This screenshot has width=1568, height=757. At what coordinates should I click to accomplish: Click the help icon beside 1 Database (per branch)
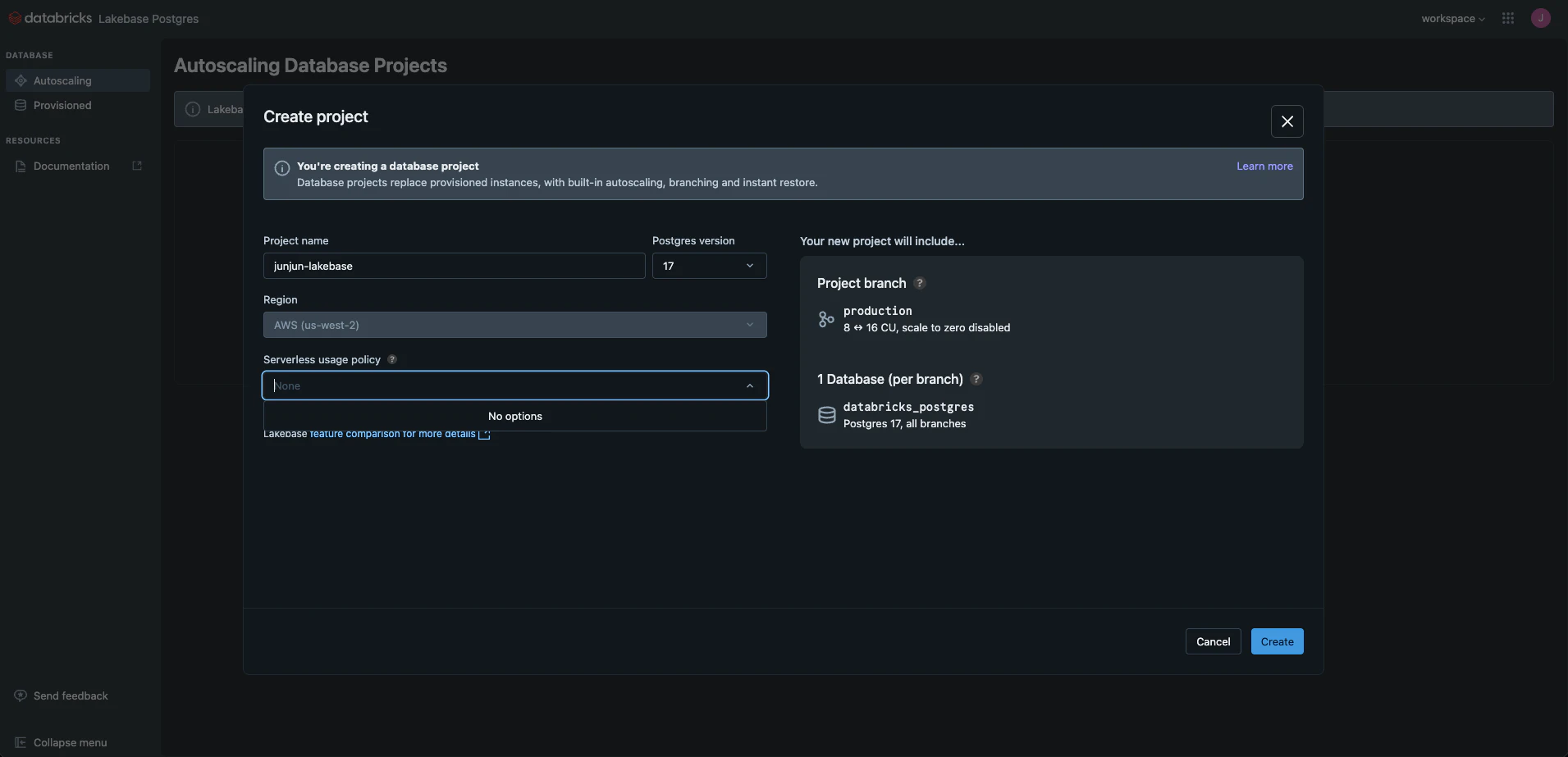[976, 379]
